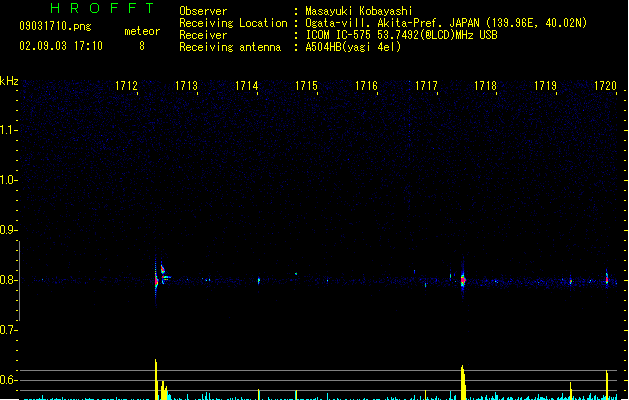Click the 0.6 kHz axis label

(x=8, y=380)
